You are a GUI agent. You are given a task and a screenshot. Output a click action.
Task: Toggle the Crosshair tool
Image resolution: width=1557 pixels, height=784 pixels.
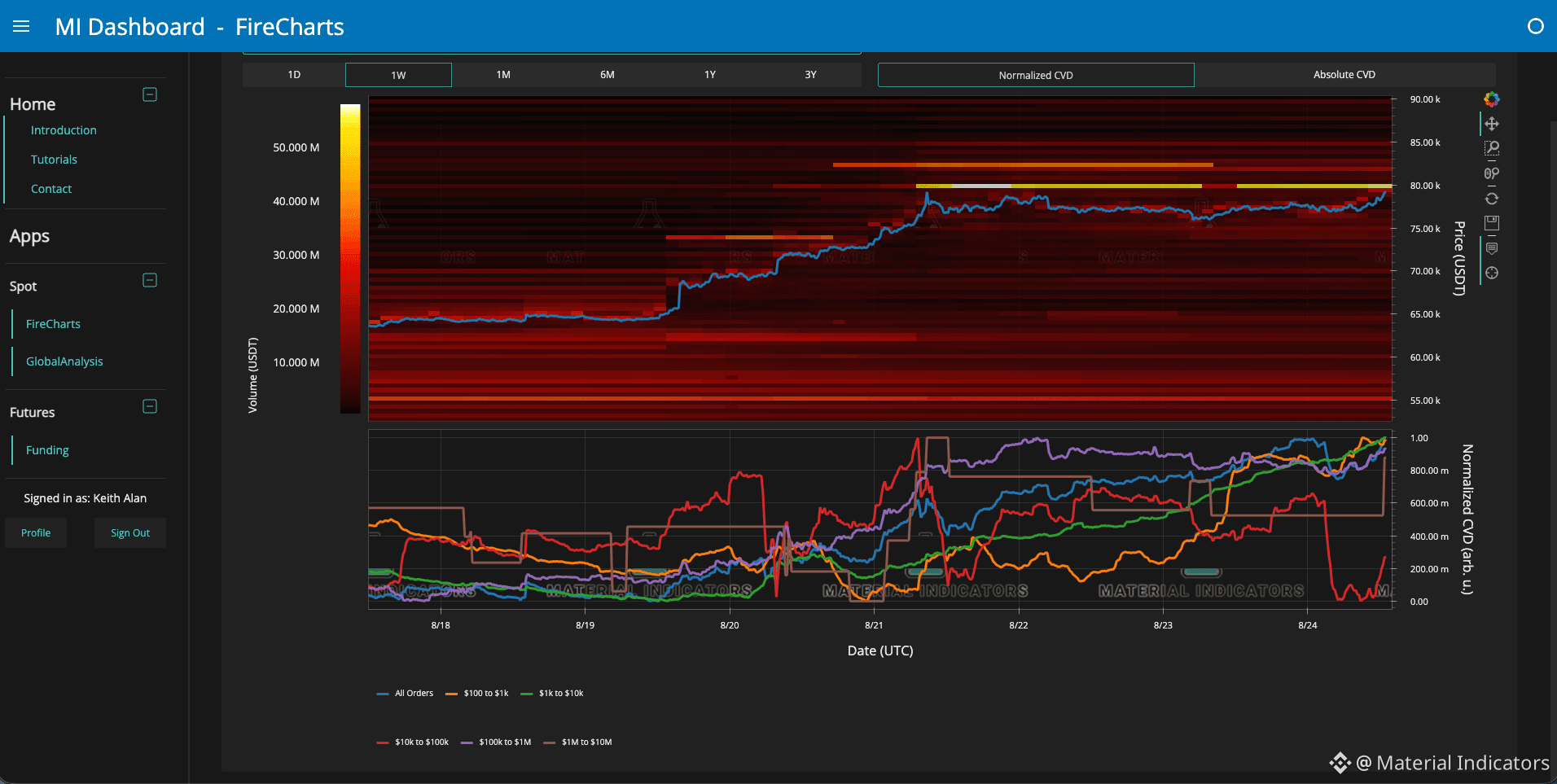pos(1491,273)
